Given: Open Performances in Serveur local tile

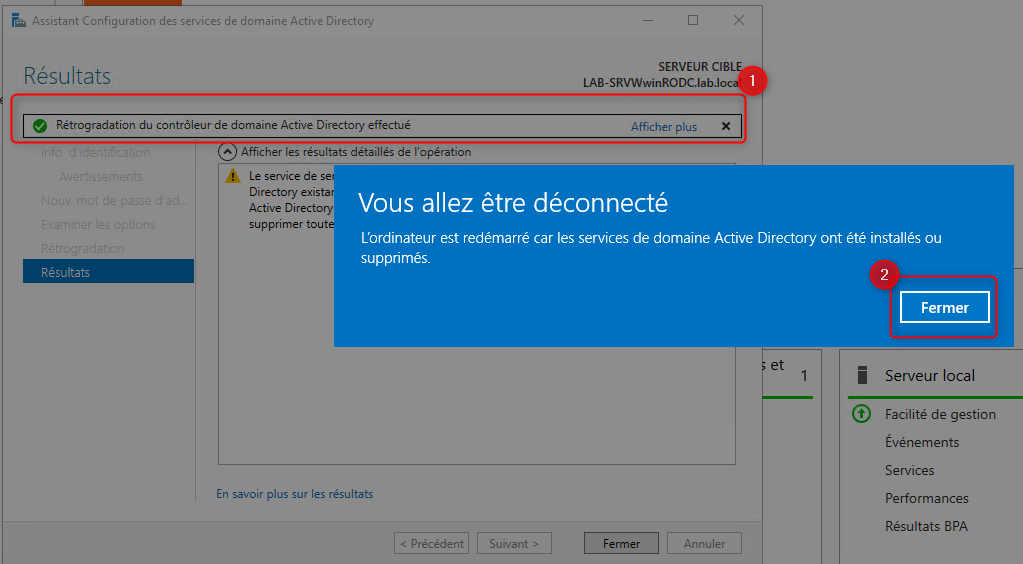Looking at the screenshot, I should pyautogui.click(x=926, y=498).
